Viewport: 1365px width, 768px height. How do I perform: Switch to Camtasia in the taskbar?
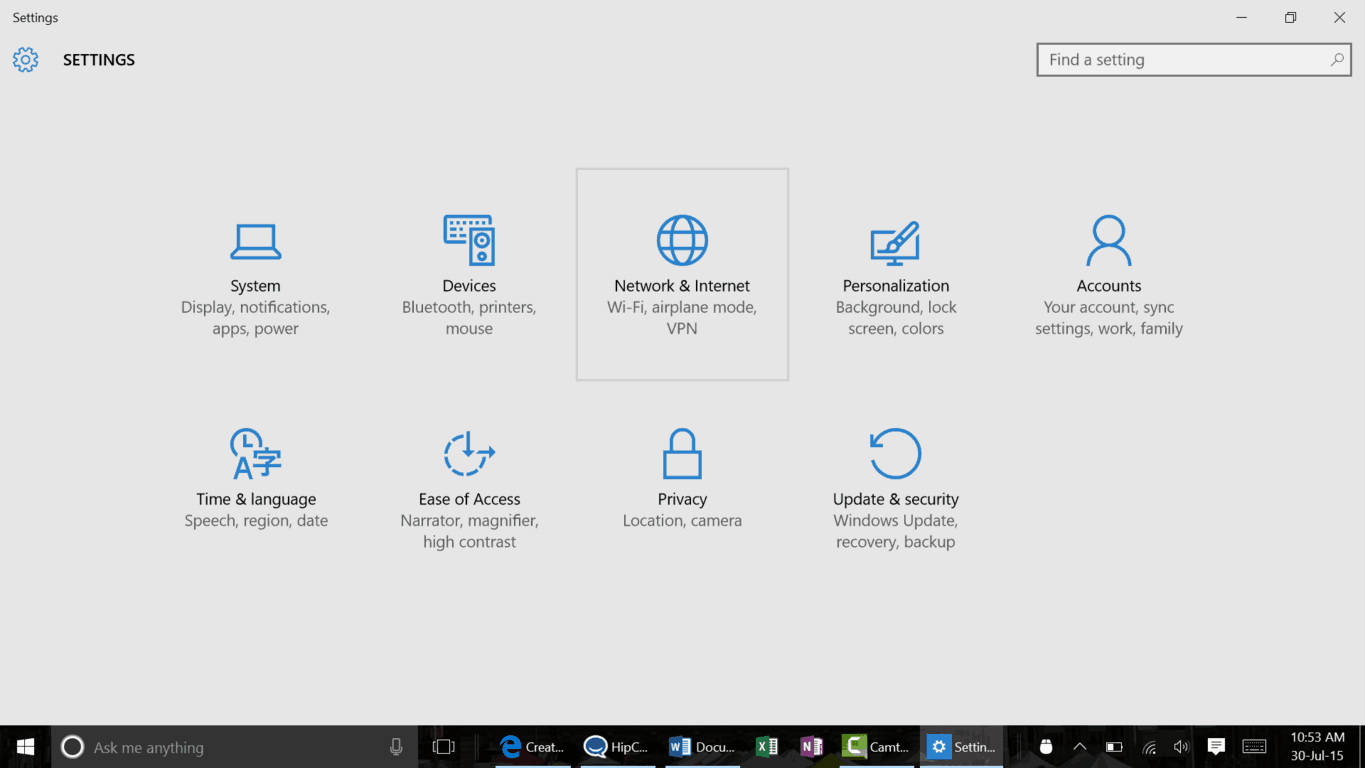pyautogui.click(x=876, y=747)
